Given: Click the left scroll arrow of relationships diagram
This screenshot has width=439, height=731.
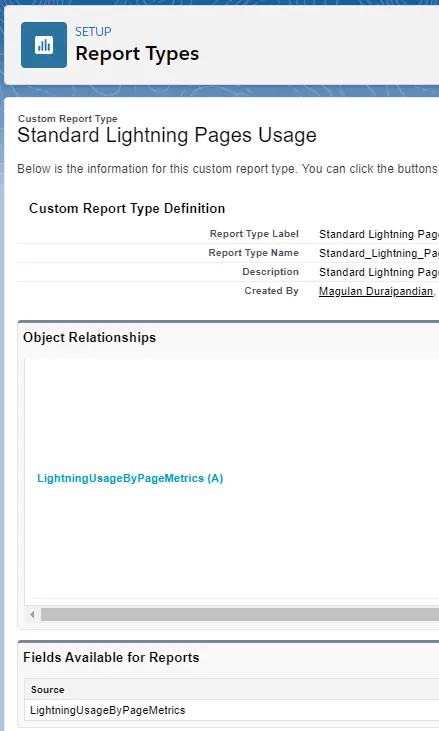Looking at the screenshot, I should click(32, 614).
